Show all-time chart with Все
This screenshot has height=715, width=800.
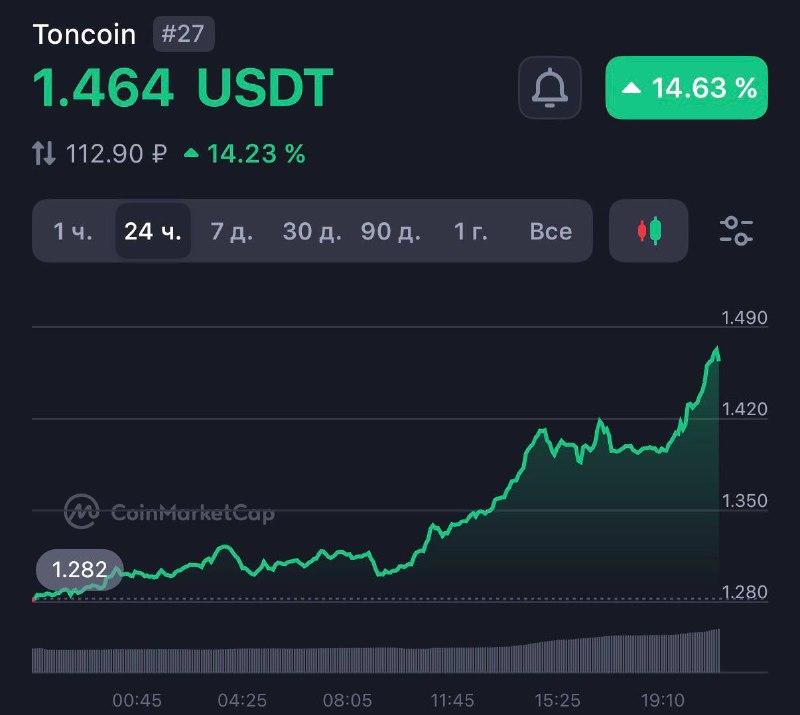551,231
